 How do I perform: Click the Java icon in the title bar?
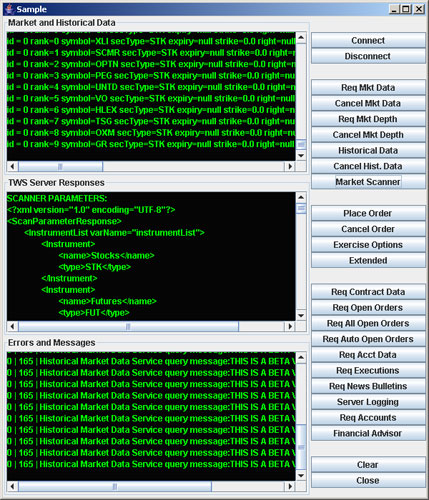[x=10, y=9]
